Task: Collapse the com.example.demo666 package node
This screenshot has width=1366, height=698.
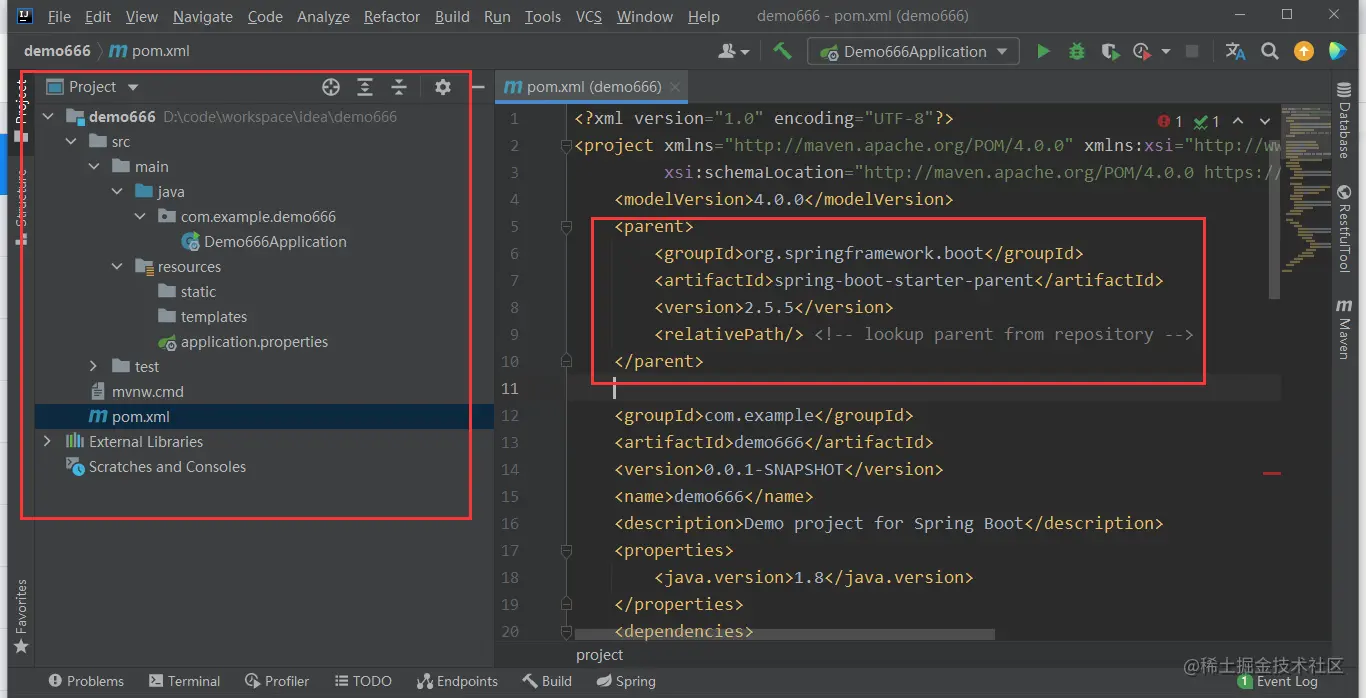Action: coord(140,217)
